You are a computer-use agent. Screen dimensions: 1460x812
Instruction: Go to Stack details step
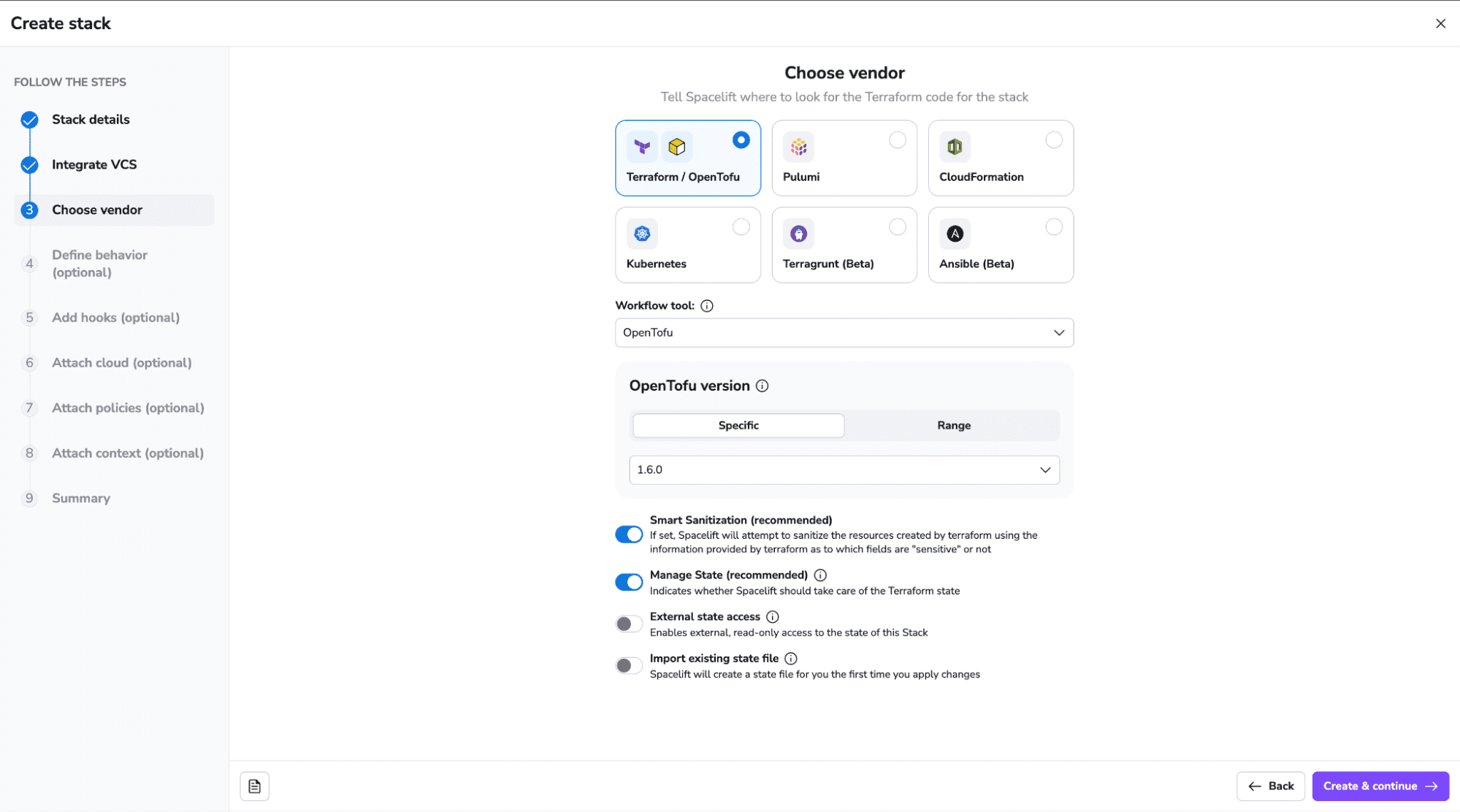pos(91,120)
